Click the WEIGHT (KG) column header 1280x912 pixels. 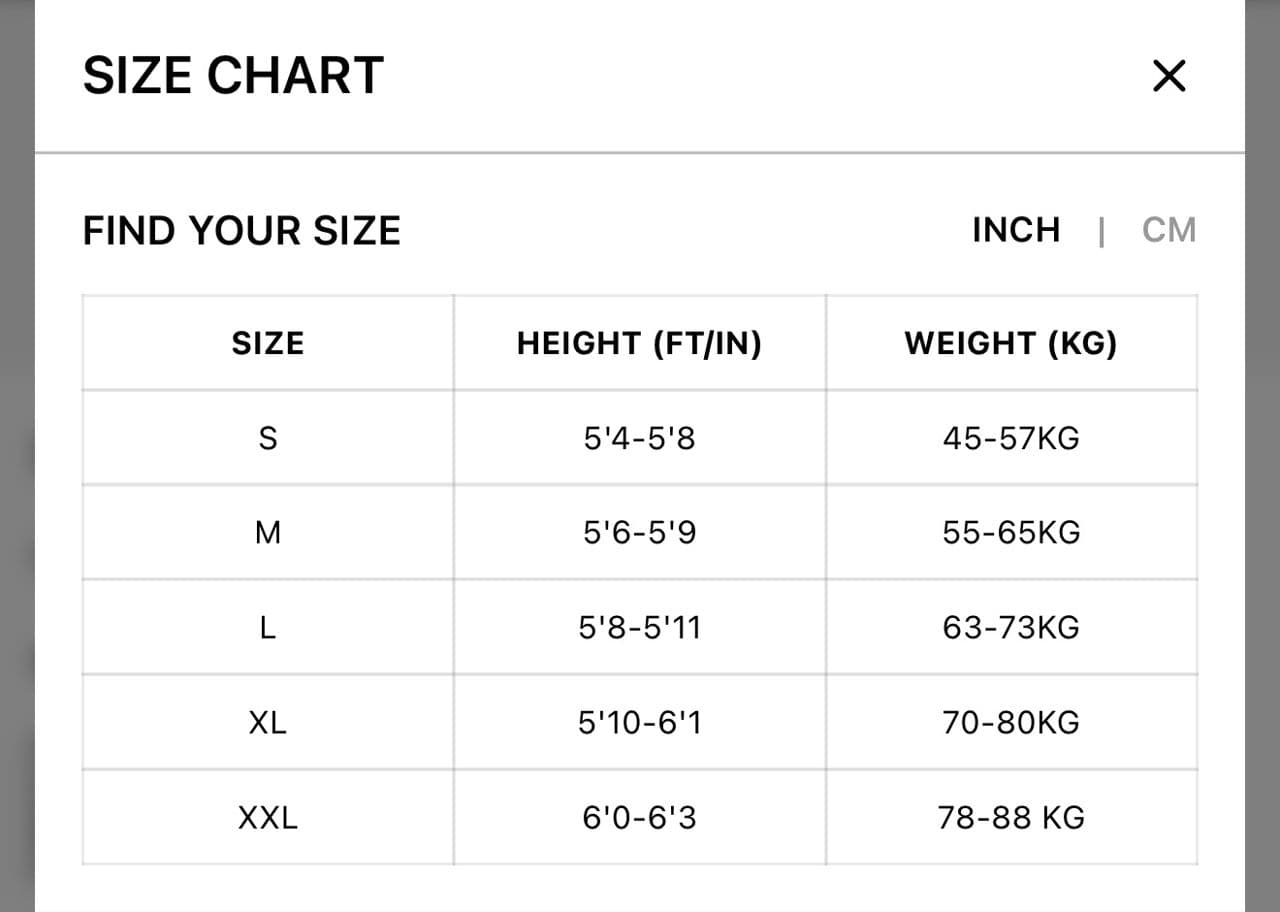1011,343
